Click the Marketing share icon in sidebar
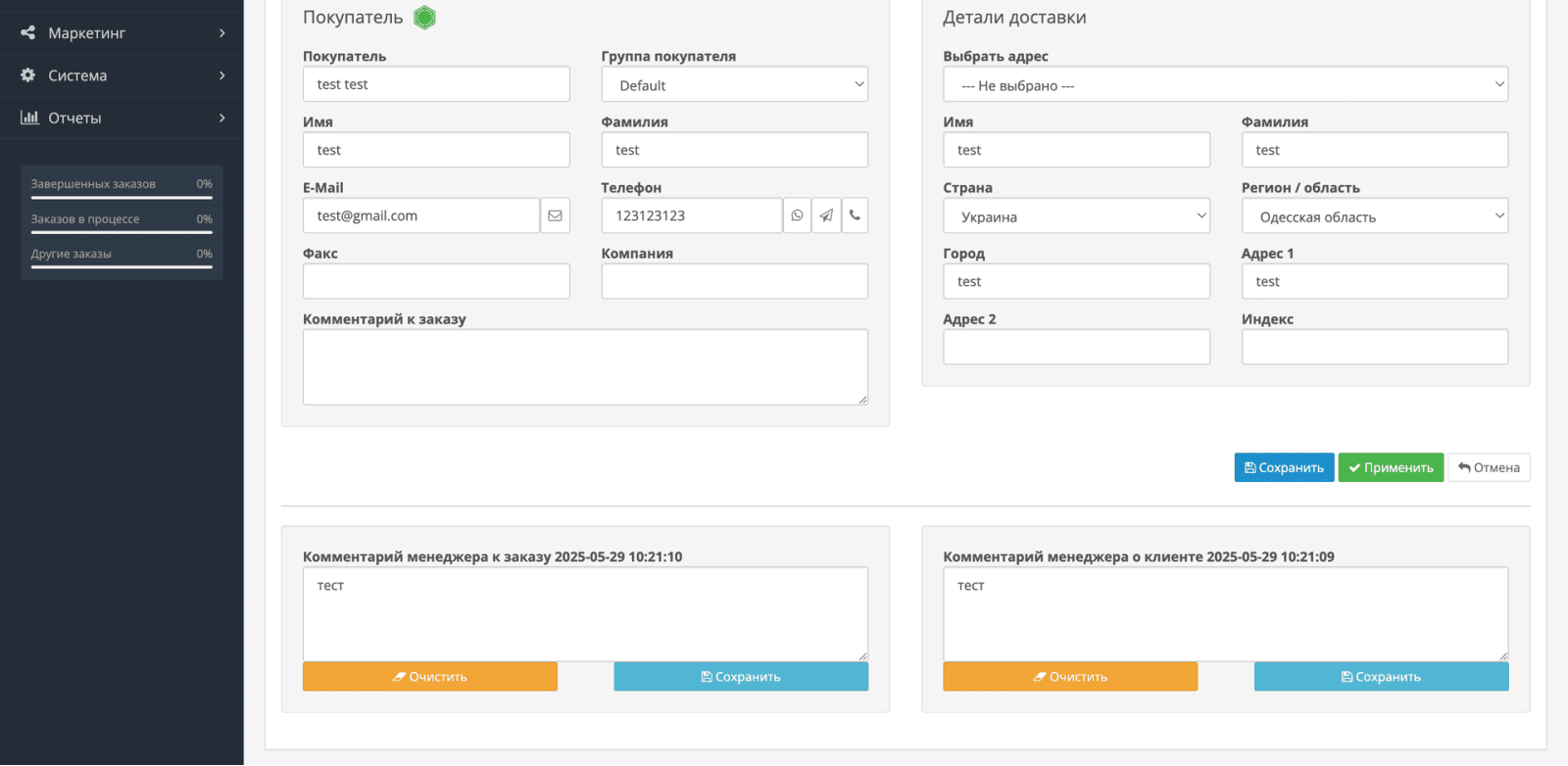 pos(27,32)
